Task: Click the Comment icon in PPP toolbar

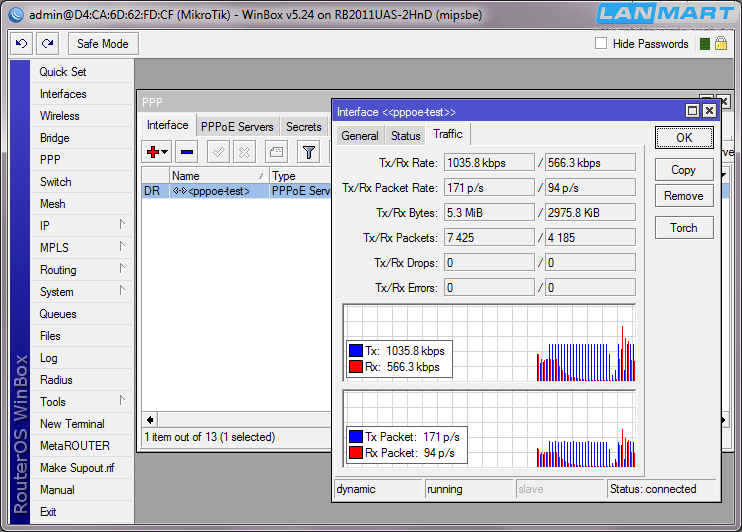Action: pyautogui.click(x=276, y=152)
